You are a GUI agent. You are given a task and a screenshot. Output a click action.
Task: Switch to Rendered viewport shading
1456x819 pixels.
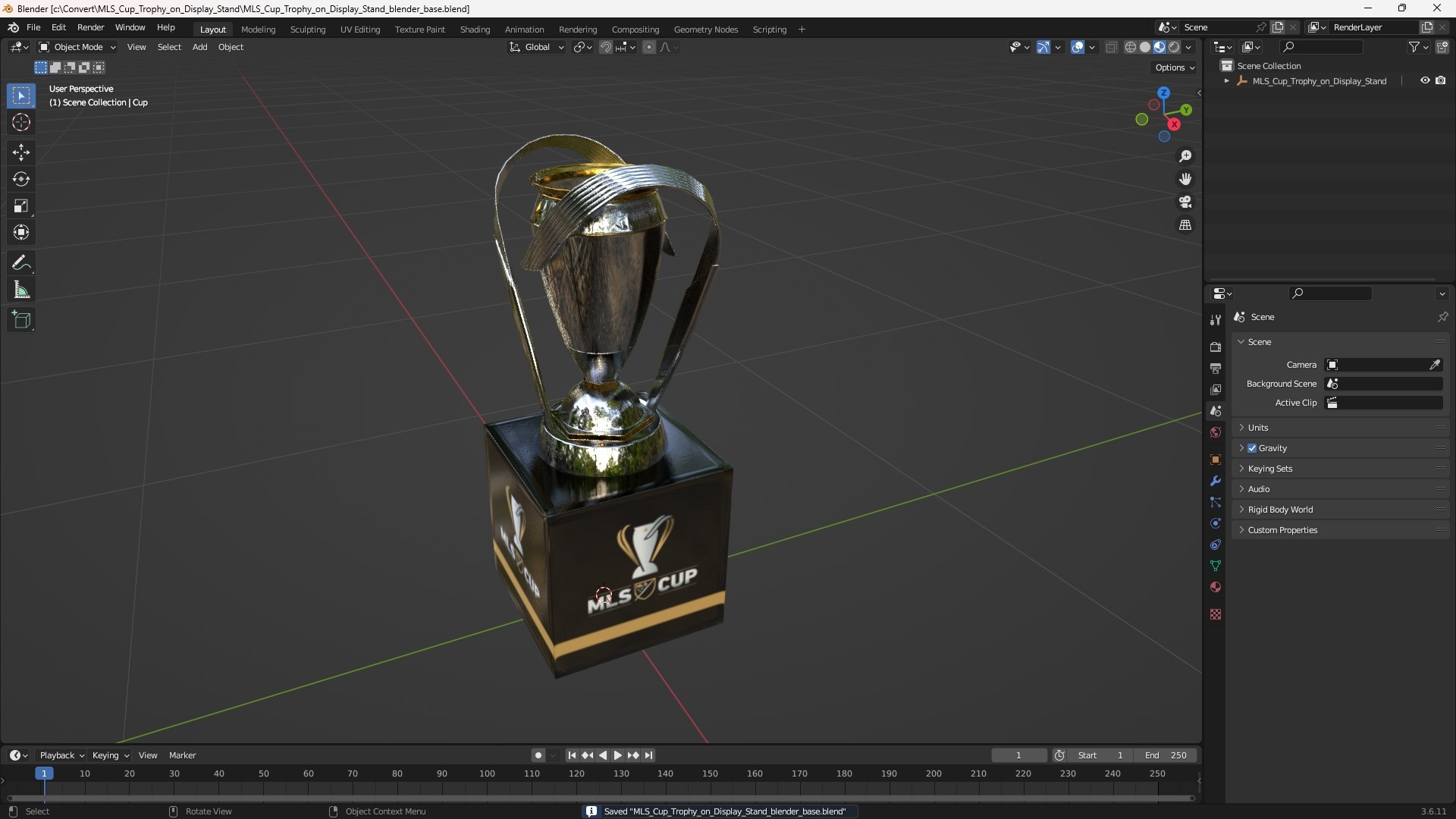[1174, 47]
